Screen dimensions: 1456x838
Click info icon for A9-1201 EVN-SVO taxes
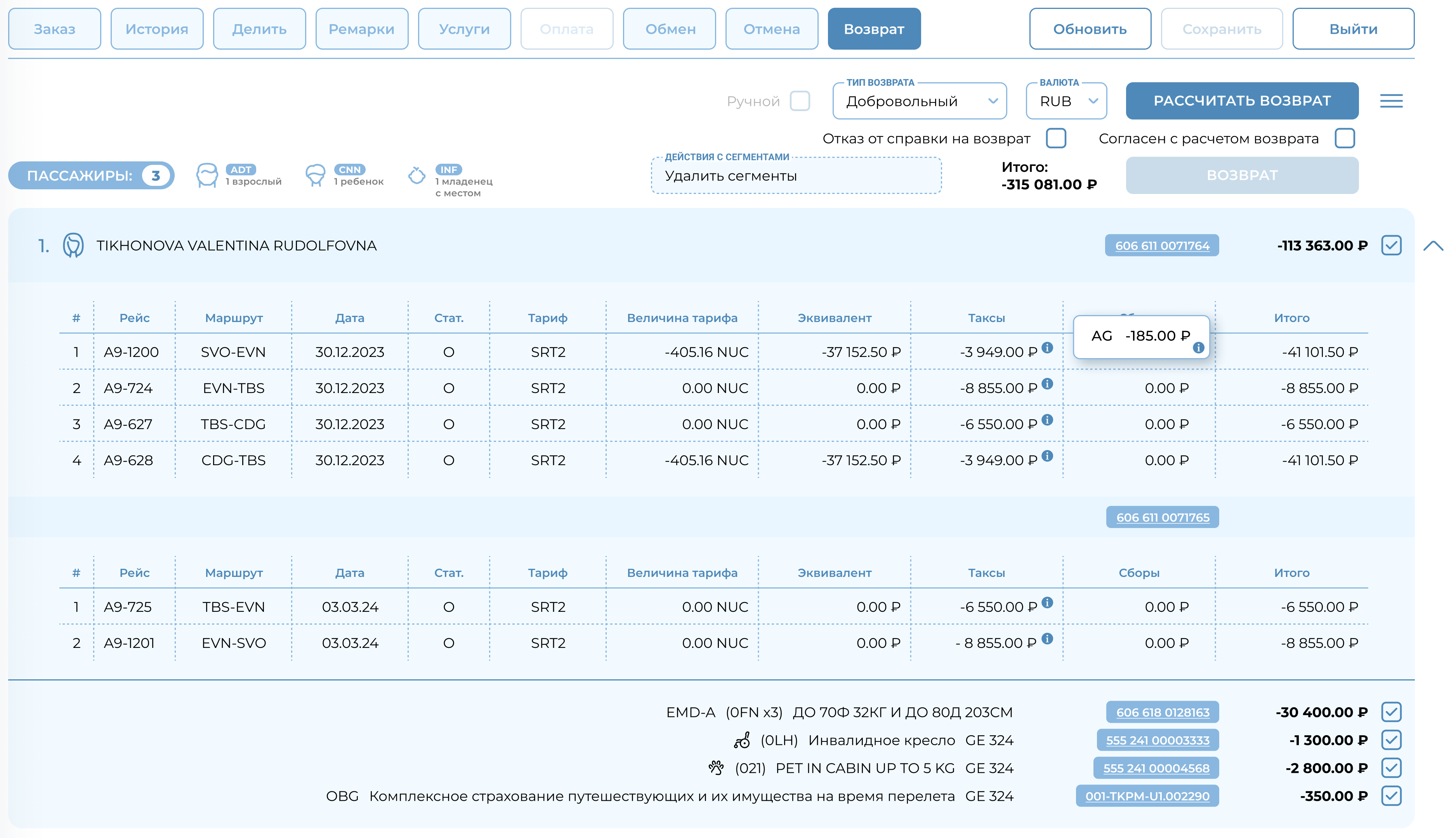[1047, 639]
